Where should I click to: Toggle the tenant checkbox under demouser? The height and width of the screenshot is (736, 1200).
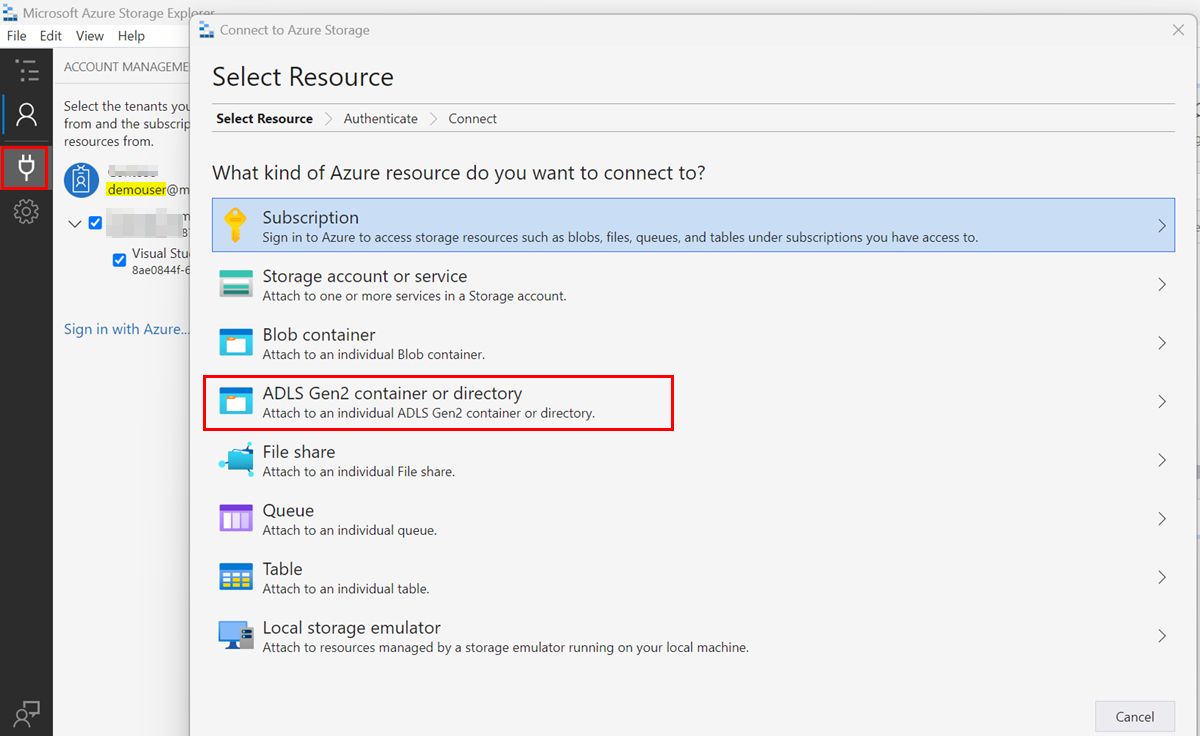(x=96, y=223)
